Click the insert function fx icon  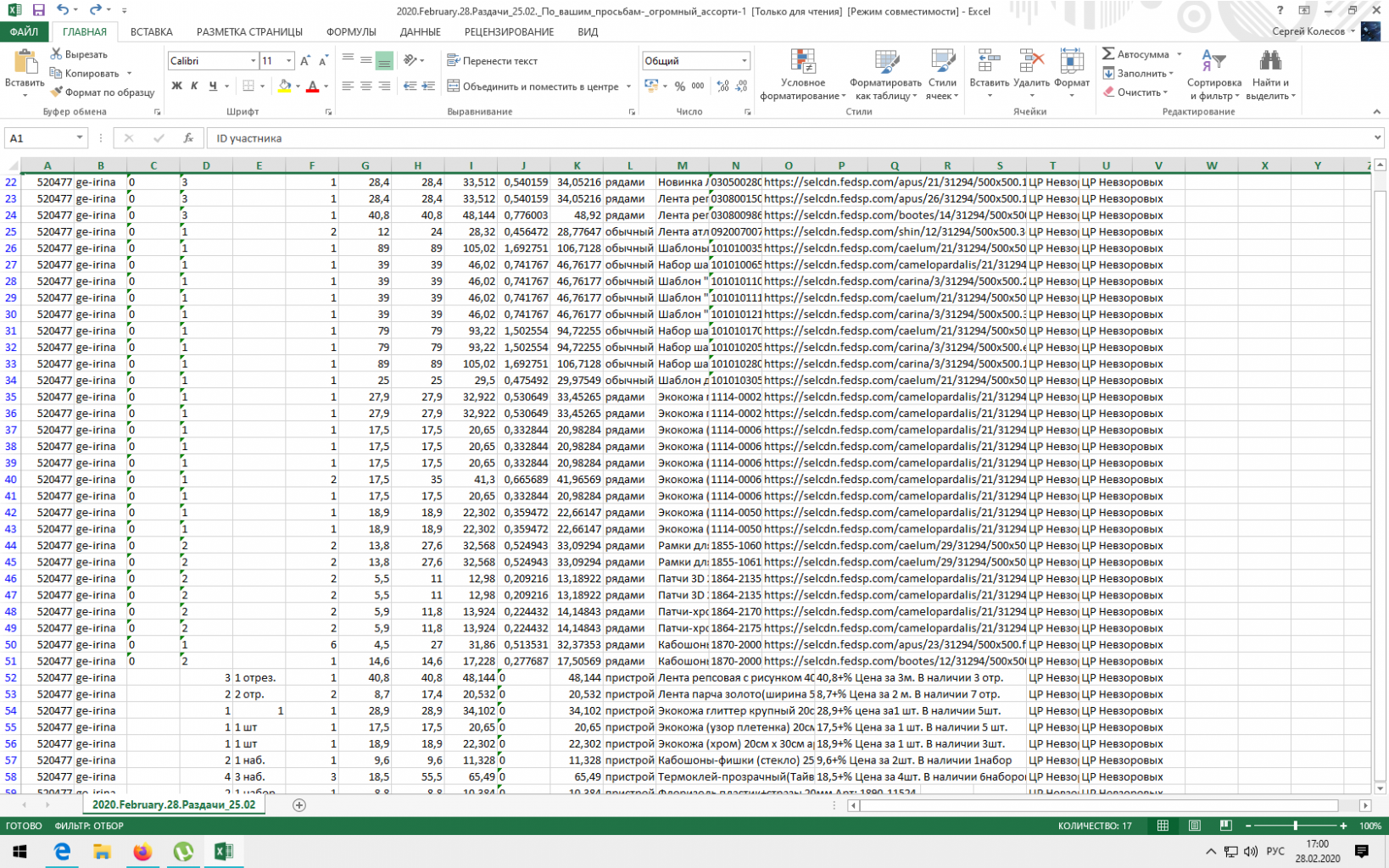click(188, 138)
